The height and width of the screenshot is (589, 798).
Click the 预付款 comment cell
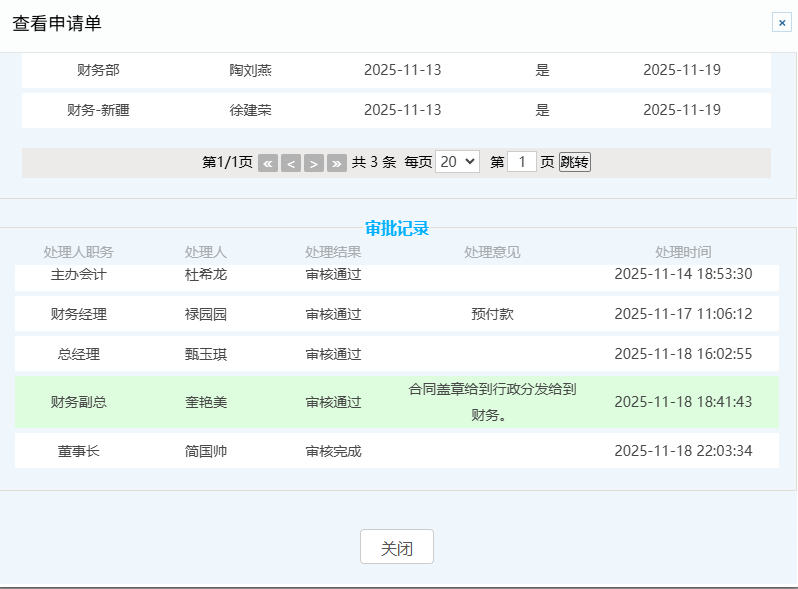coord(492,314)
